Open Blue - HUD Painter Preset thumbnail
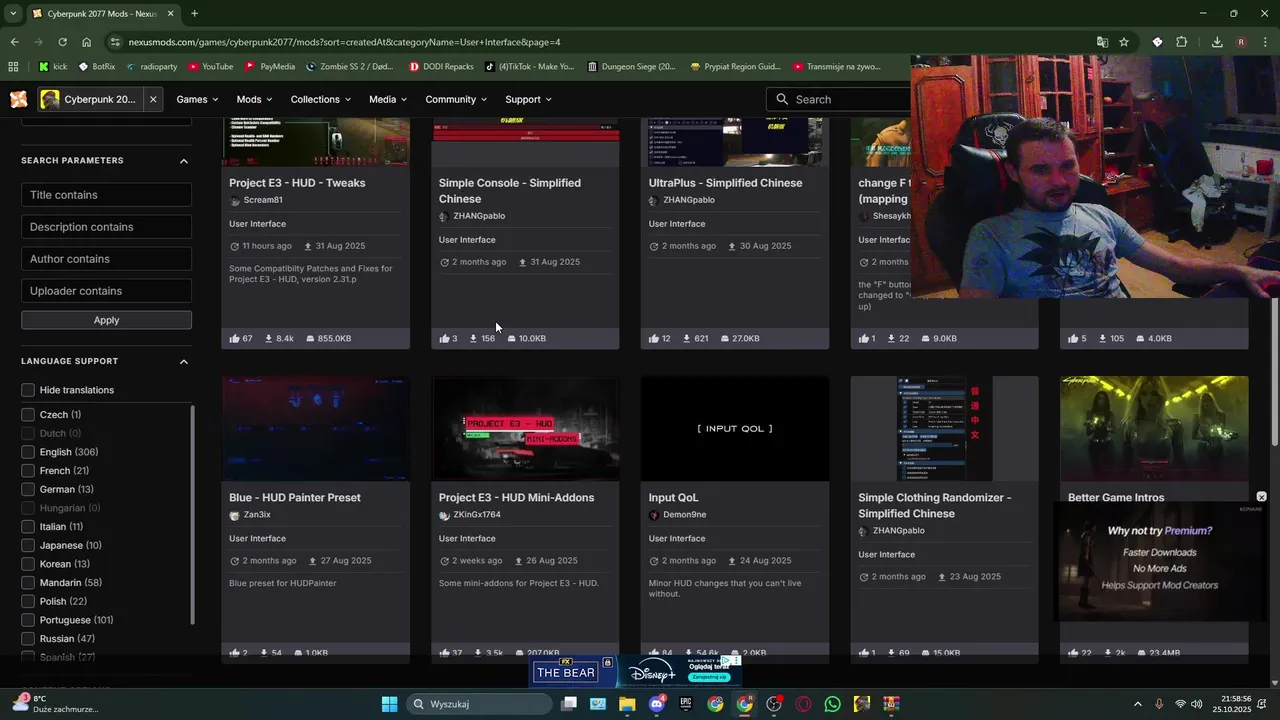This screenshot has width=1280, height=720. (316, 428)
